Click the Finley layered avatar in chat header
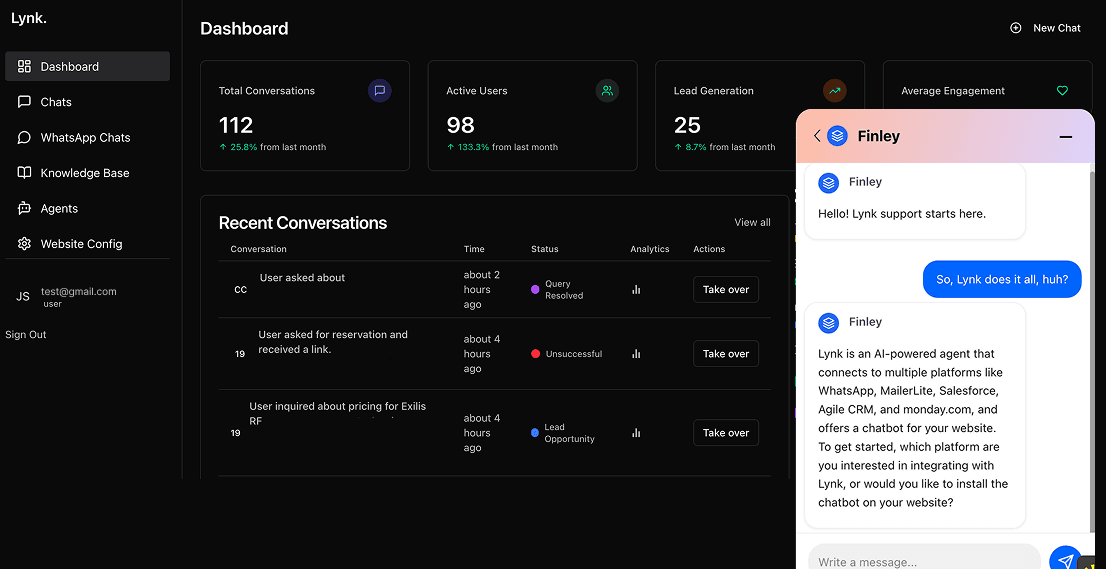The height and width of the screenshot is (569, 1106). point(837,136)
